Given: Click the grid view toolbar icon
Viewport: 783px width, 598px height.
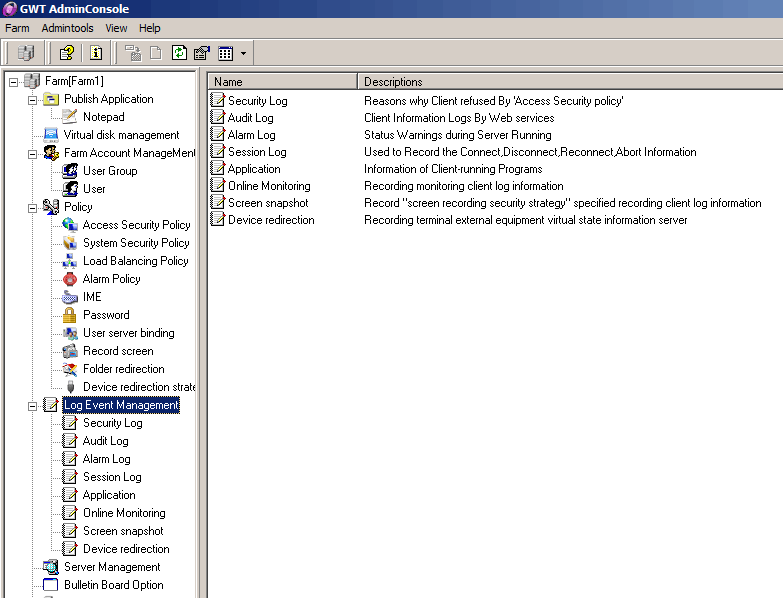Looking at the screenshot, I should [x=226, y=53].
